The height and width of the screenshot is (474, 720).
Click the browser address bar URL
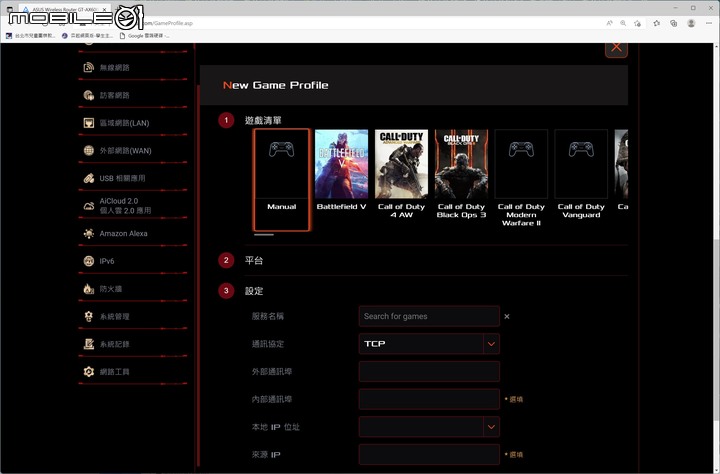click(x=168, y=23)
